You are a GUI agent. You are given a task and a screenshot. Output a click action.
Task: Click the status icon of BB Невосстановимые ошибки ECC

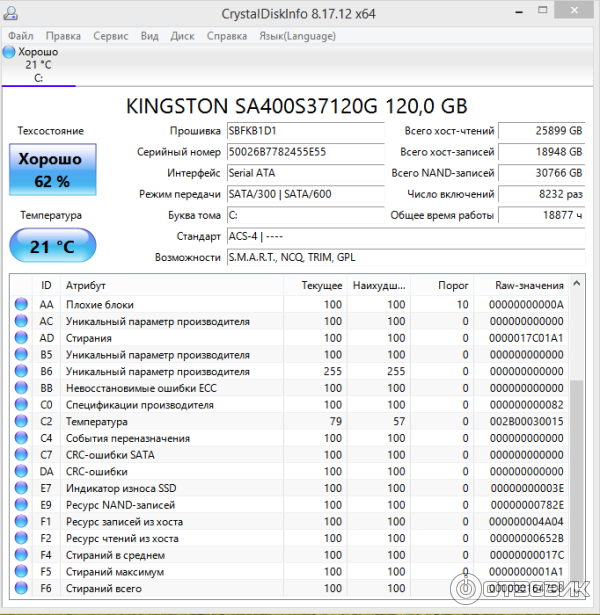point(21,388)
